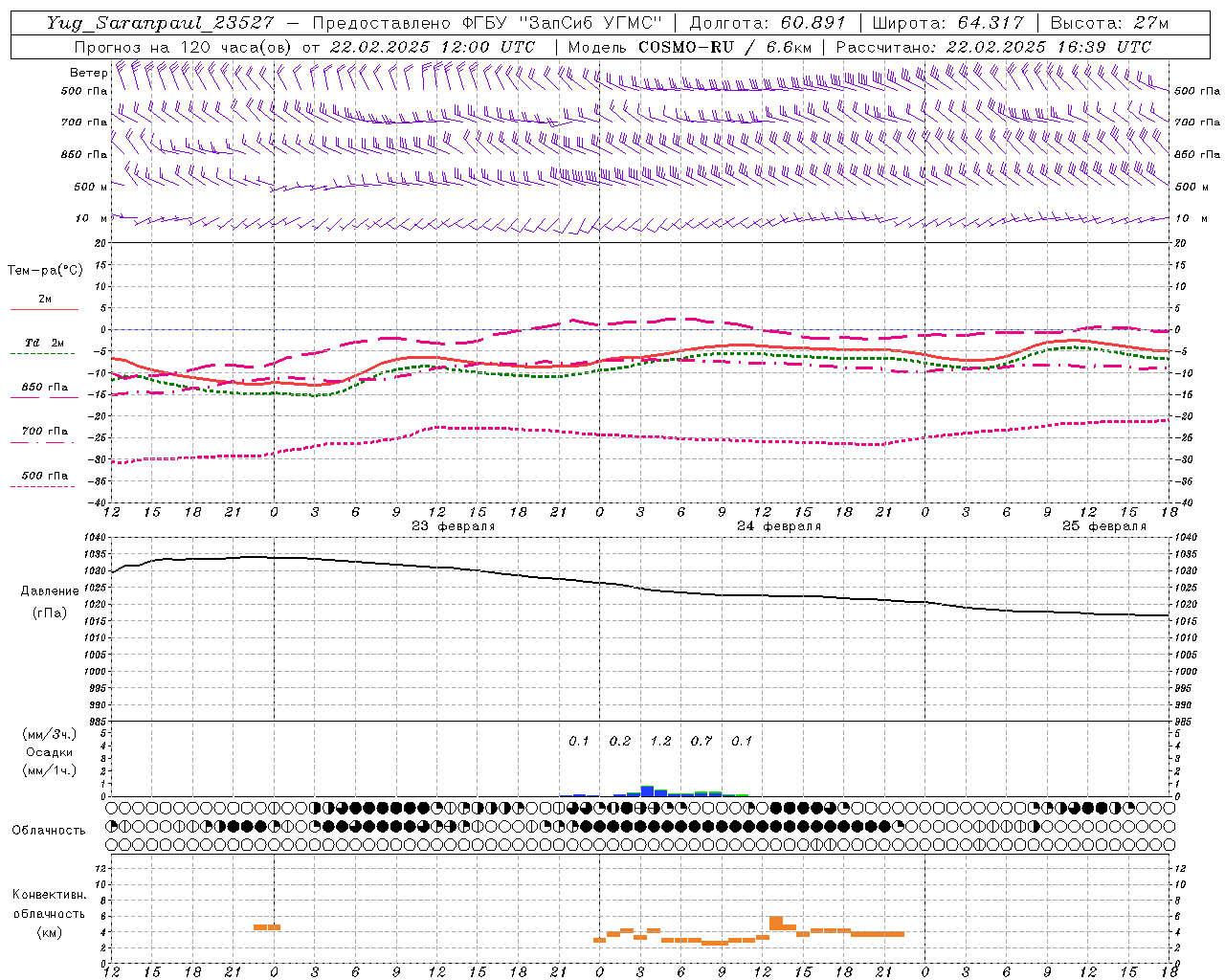Click the tallest orange convective cloud bar
Viewport: 1225px width, 980px height.
pyautogui.click(x=776, y=923)
